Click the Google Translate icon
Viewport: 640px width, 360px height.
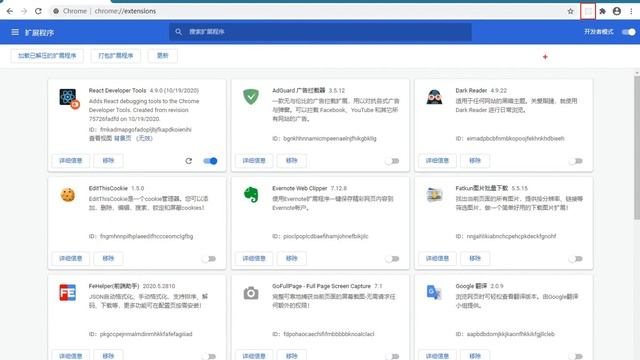point(434,292)
